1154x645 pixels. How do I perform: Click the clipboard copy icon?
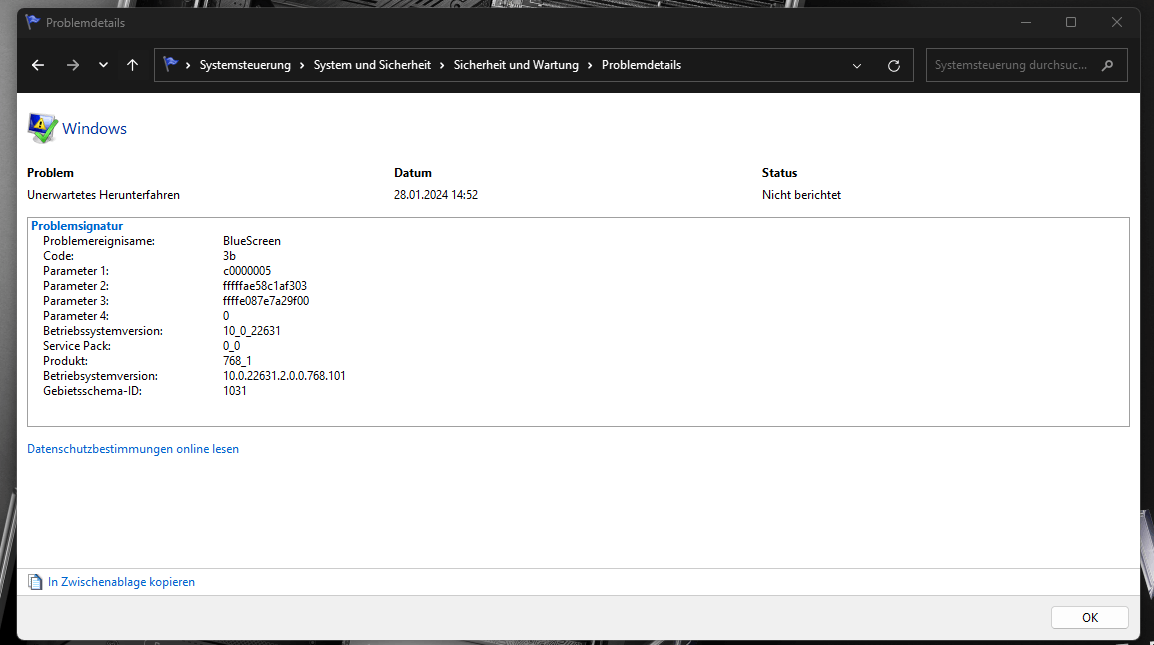[35, 582]
